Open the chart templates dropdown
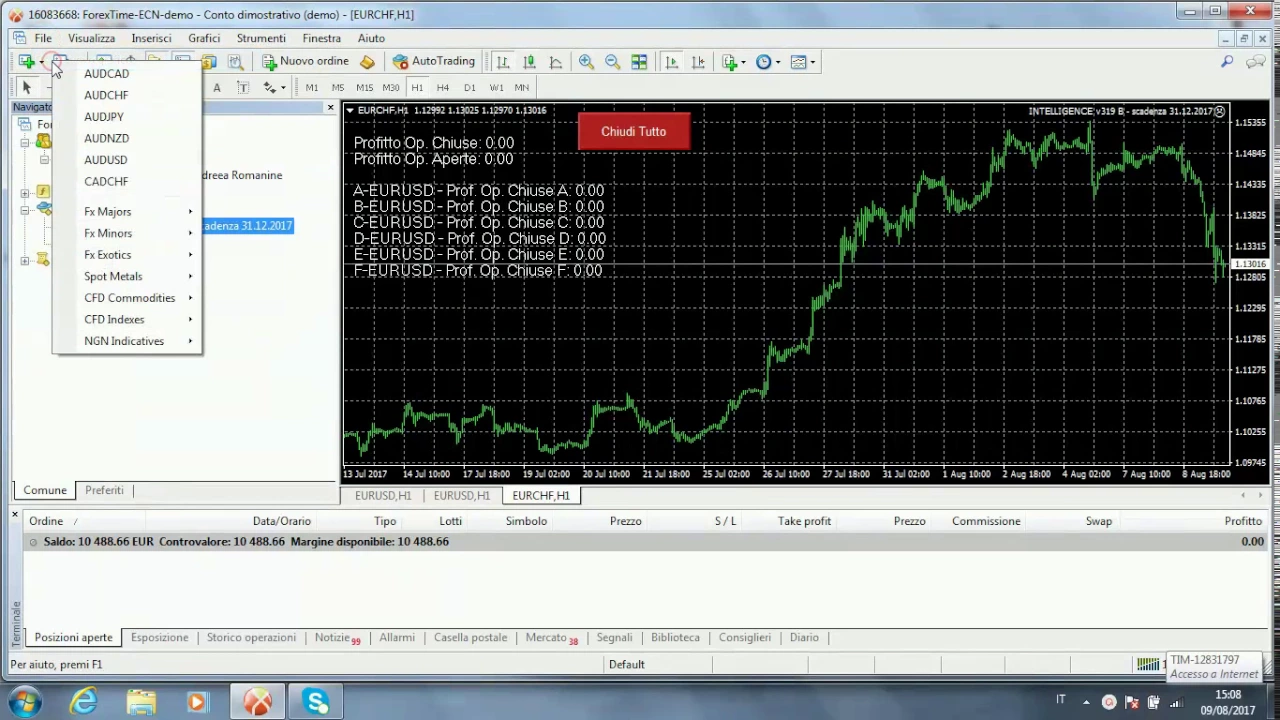 (803, 62)
